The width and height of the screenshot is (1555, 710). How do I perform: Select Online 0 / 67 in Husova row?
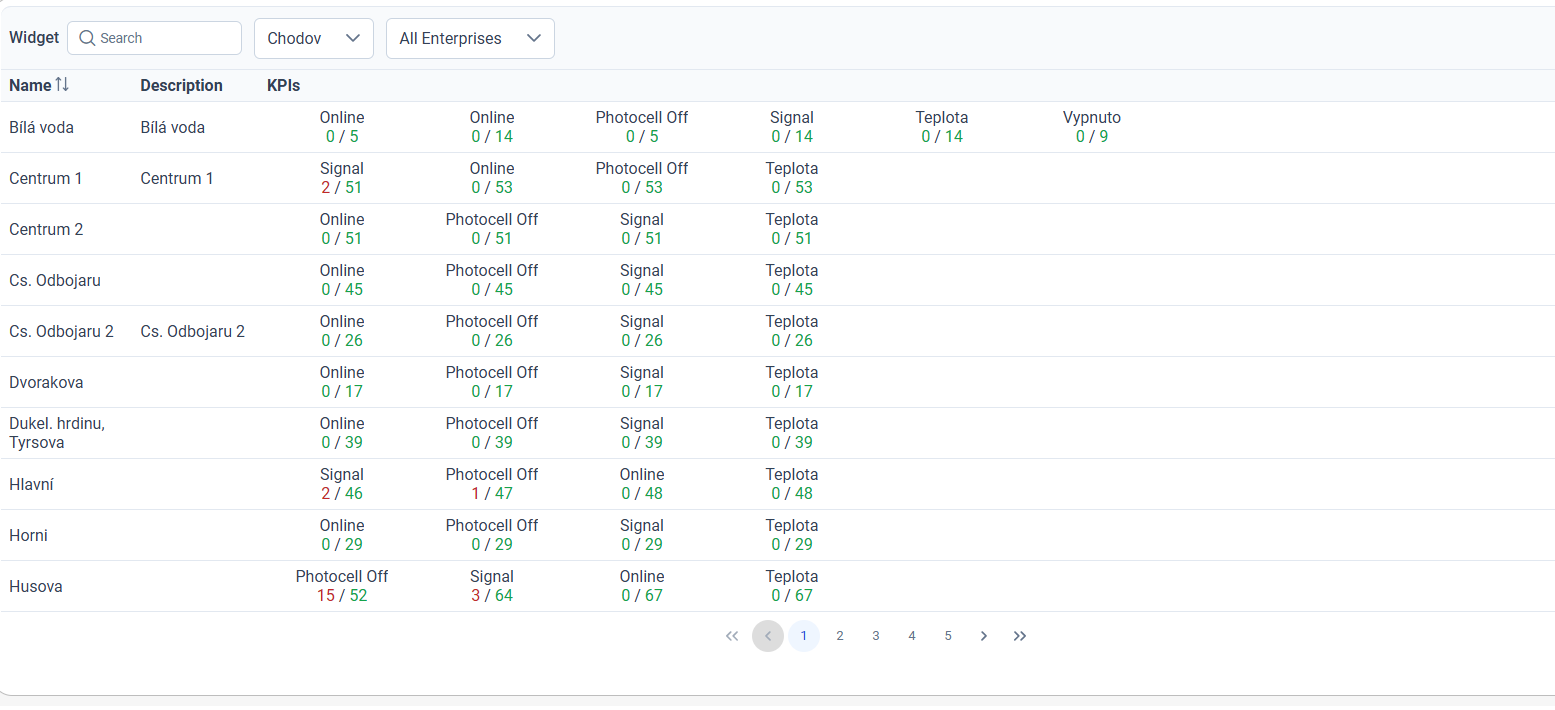tap(642, 586)
